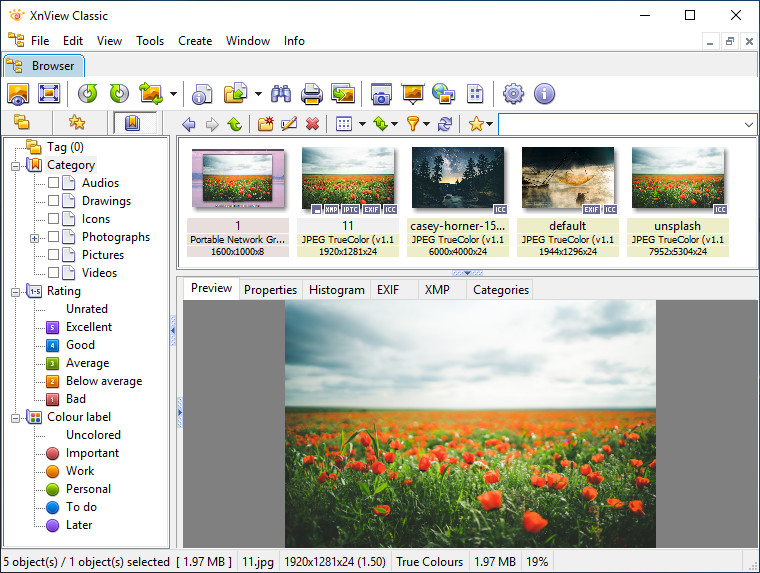Viewport: 760px width, 573px height.
Task: Select the Important red colour label
Action: tap(92, 453)
